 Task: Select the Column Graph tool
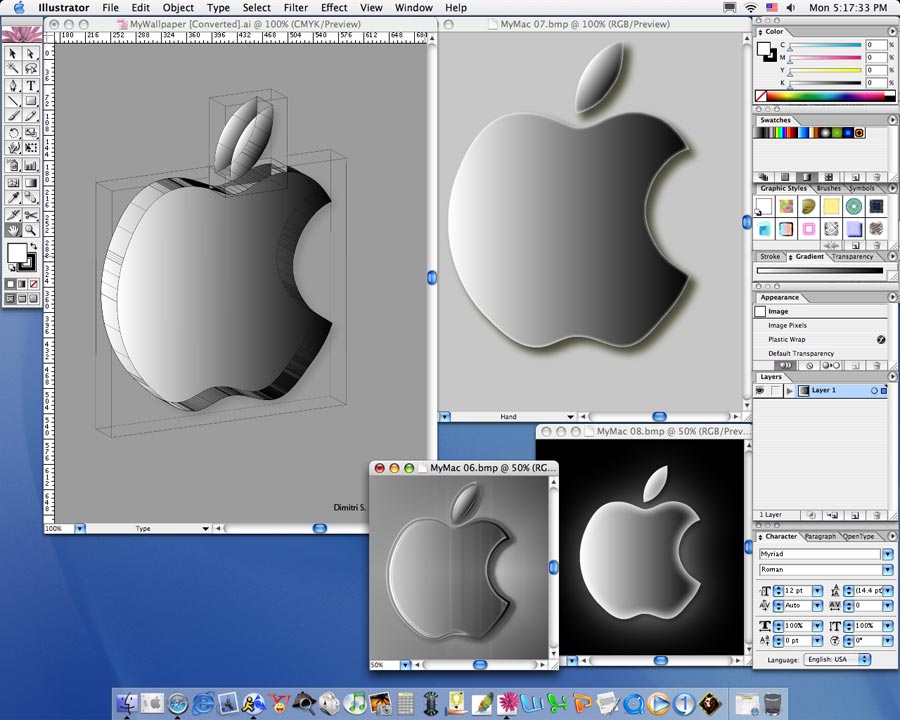coord(30,166)
